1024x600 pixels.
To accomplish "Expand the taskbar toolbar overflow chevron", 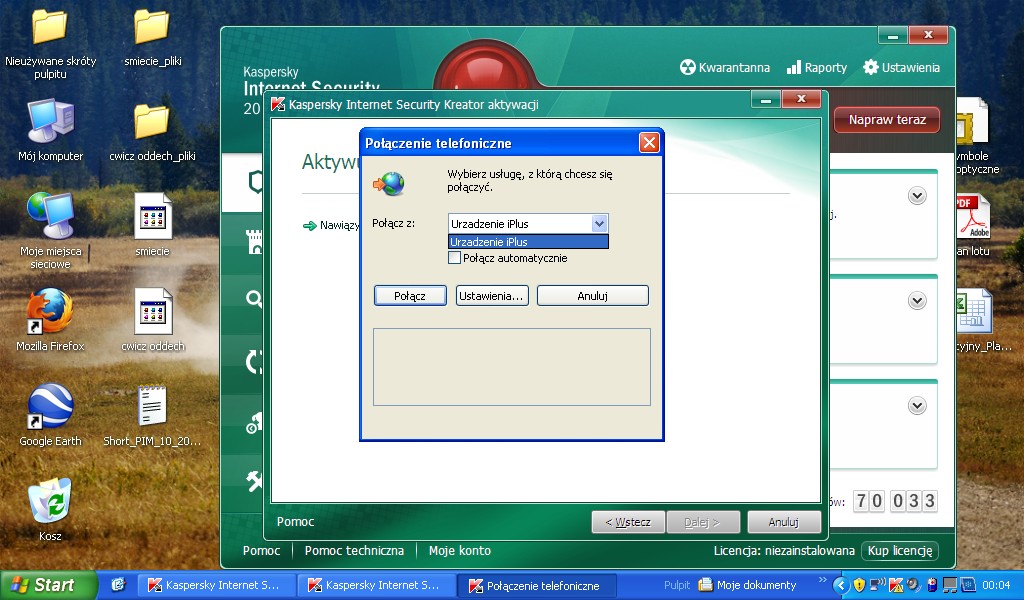I will [x=822, y=580].
